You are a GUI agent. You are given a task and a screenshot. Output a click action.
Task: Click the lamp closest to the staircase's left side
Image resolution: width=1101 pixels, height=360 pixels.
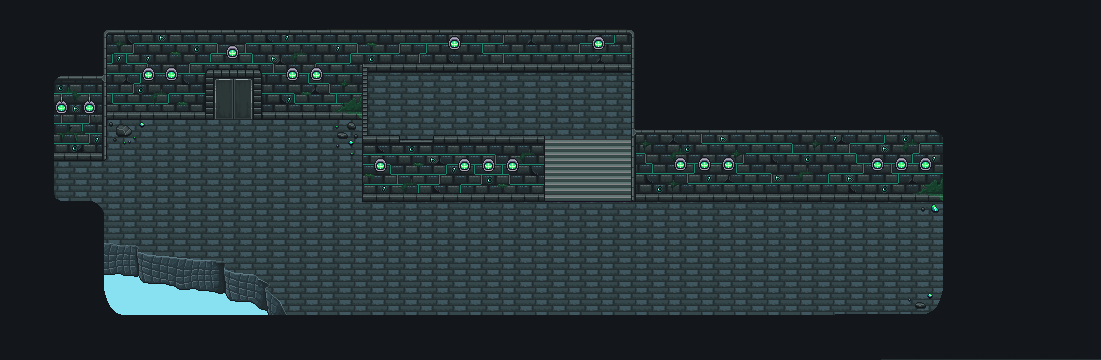[x=512, y=165]
